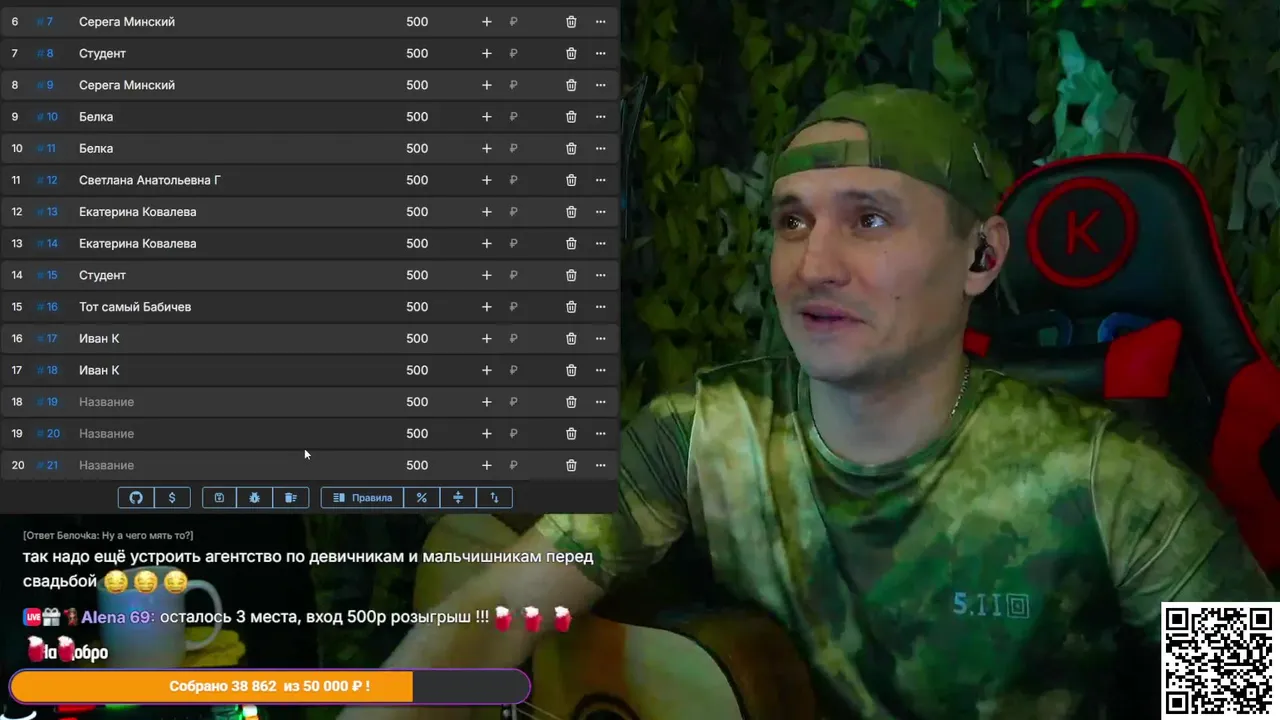
Task: Click the save icon in the bottom toolbar
Action: point(219,497)
